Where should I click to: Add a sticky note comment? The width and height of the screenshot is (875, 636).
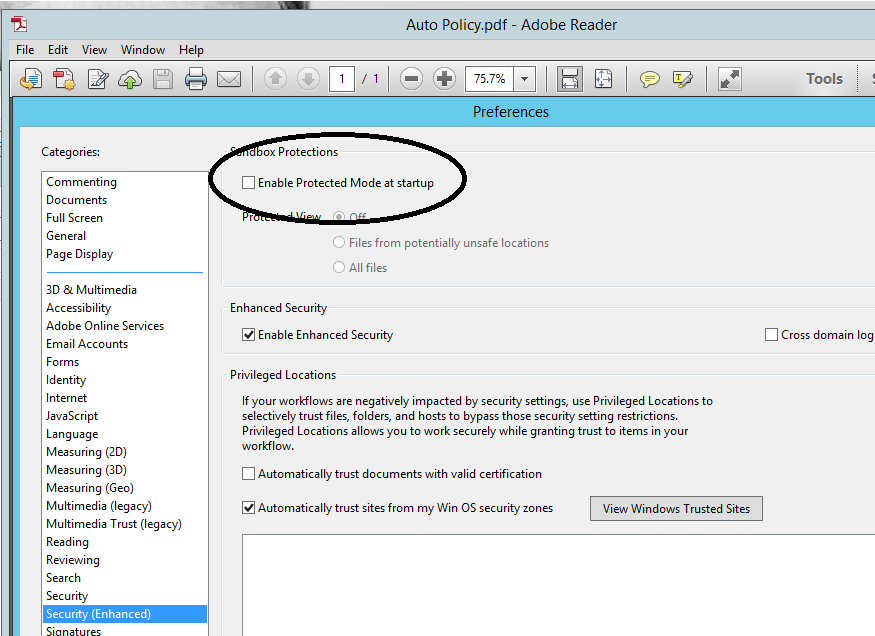pos(650,79)
